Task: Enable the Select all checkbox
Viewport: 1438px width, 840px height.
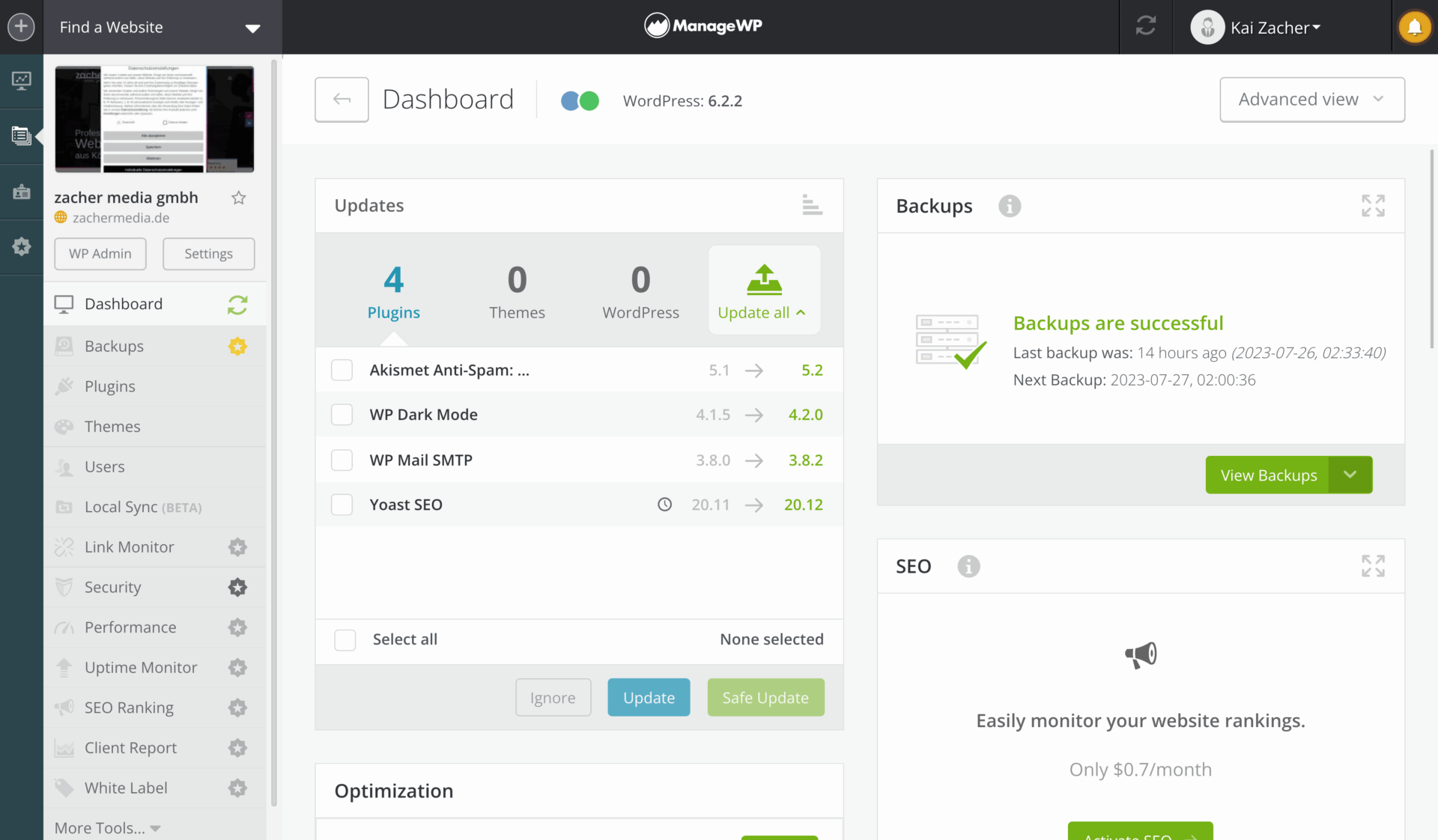Action: [x=345, y=639]
